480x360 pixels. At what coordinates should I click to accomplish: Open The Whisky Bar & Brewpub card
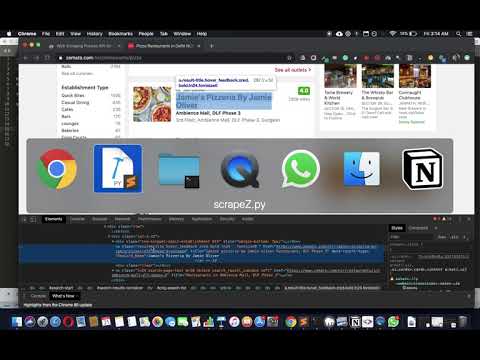[377, 92]
